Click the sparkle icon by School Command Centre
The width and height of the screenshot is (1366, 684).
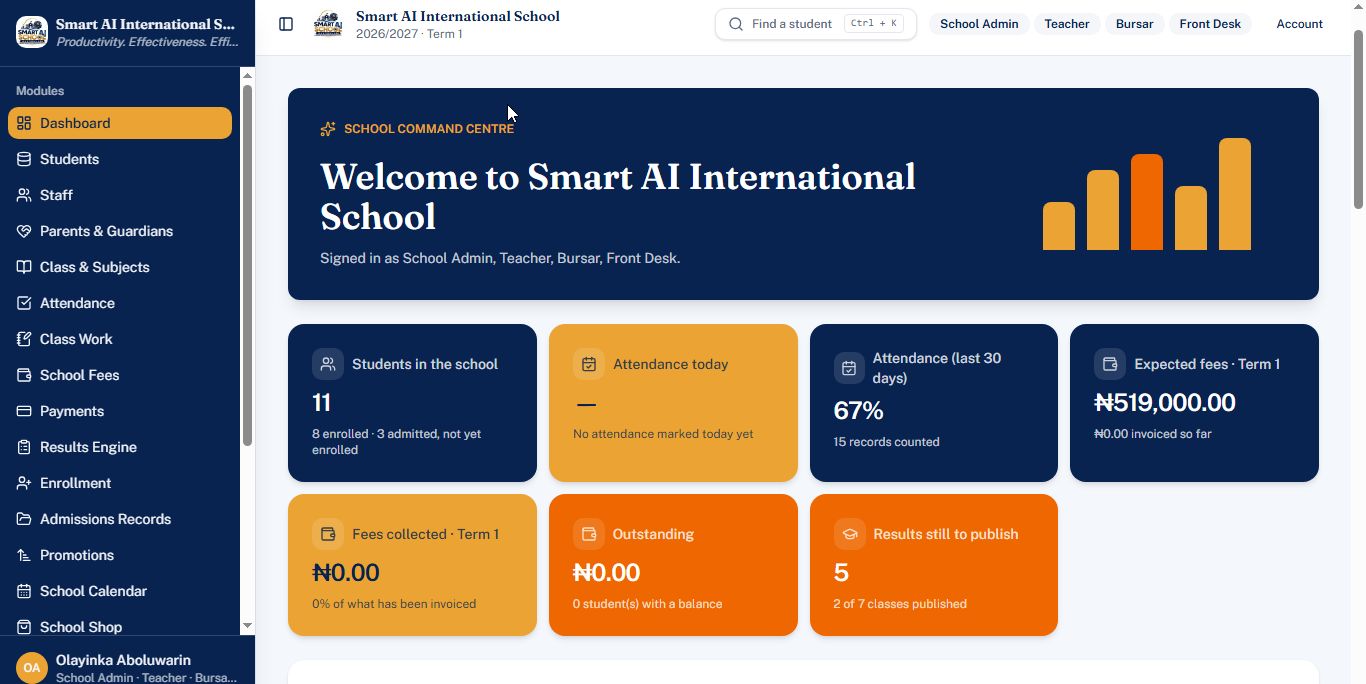click(328, 129)
